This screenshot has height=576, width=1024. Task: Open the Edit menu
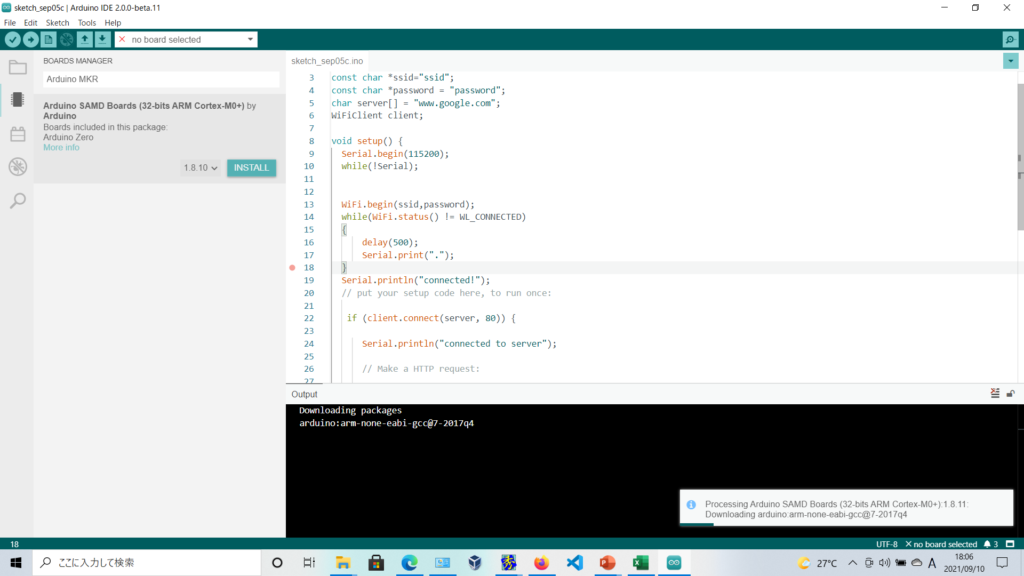(x=30, y=22)
